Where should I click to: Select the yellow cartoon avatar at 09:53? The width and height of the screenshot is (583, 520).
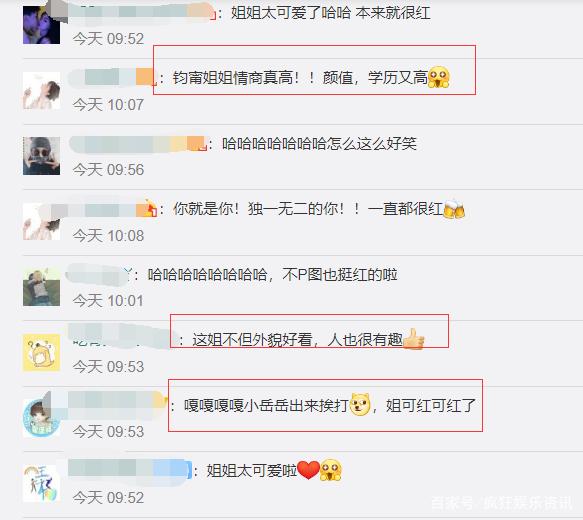[x=41, y=352]
